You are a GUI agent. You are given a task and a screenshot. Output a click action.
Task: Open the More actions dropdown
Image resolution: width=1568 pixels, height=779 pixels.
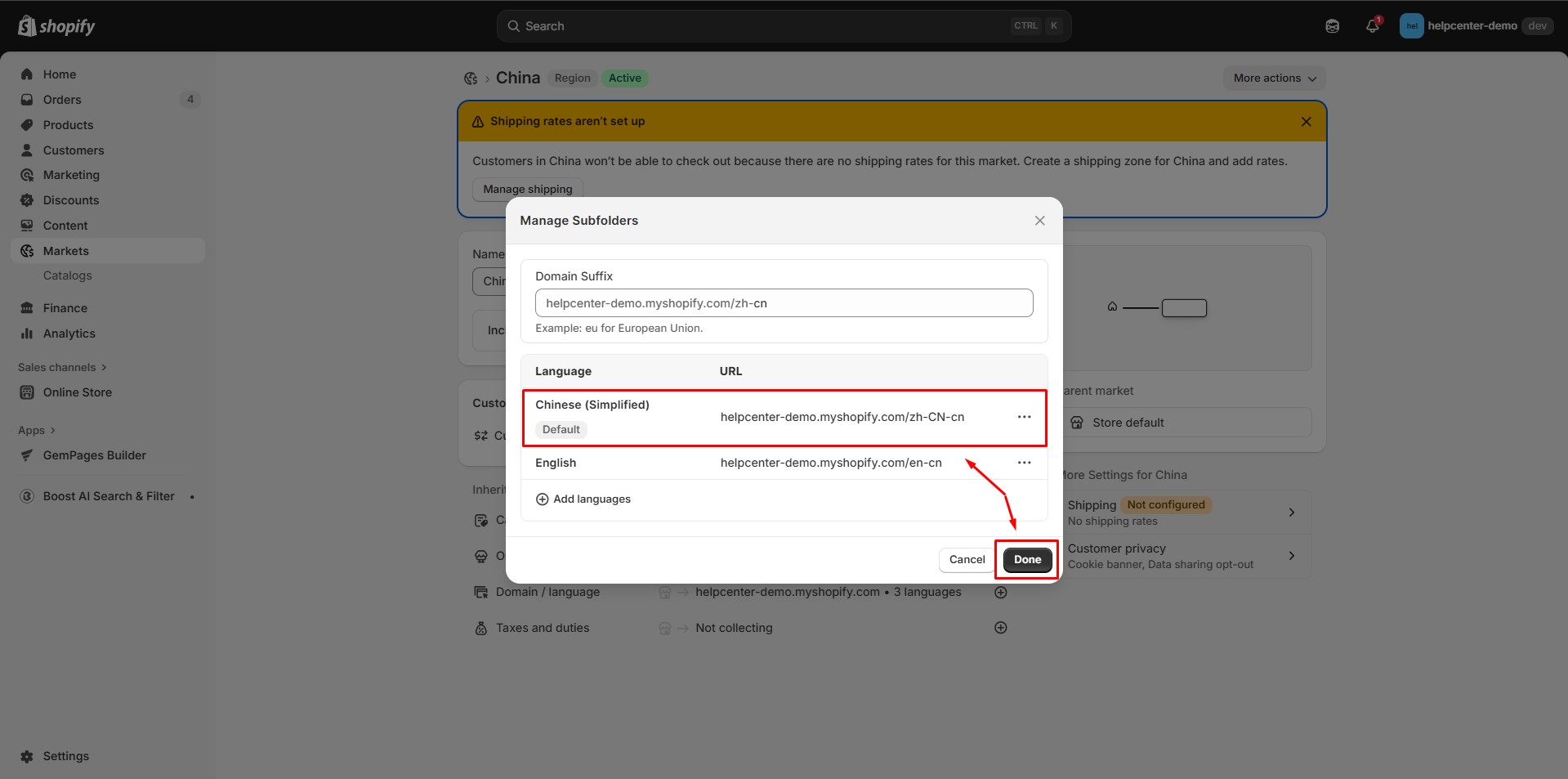(1273, 78)
